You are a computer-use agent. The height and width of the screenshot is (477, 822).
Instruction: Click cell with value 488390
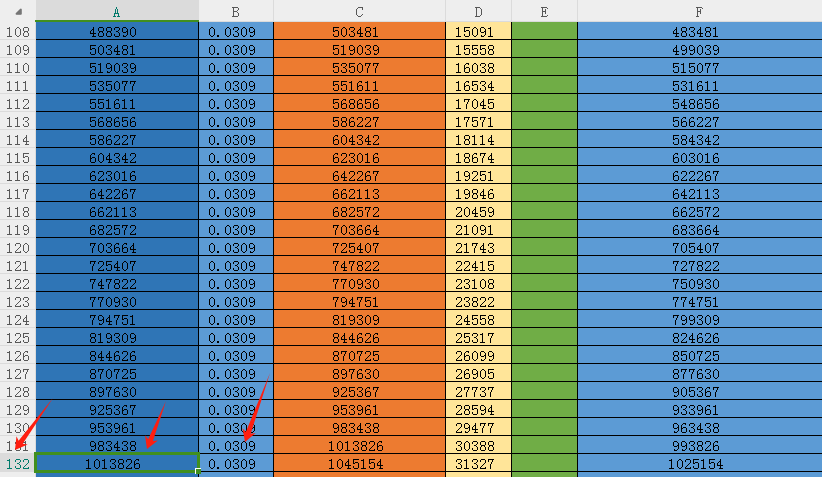pos(117,32)
